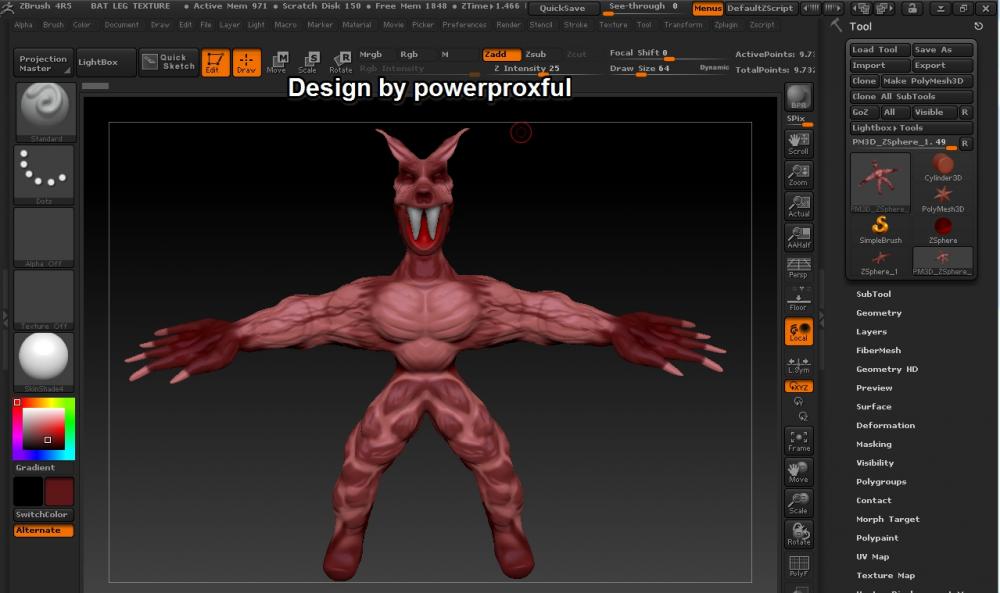
Task: Click the Frame view icon
Action: [798, 441]
